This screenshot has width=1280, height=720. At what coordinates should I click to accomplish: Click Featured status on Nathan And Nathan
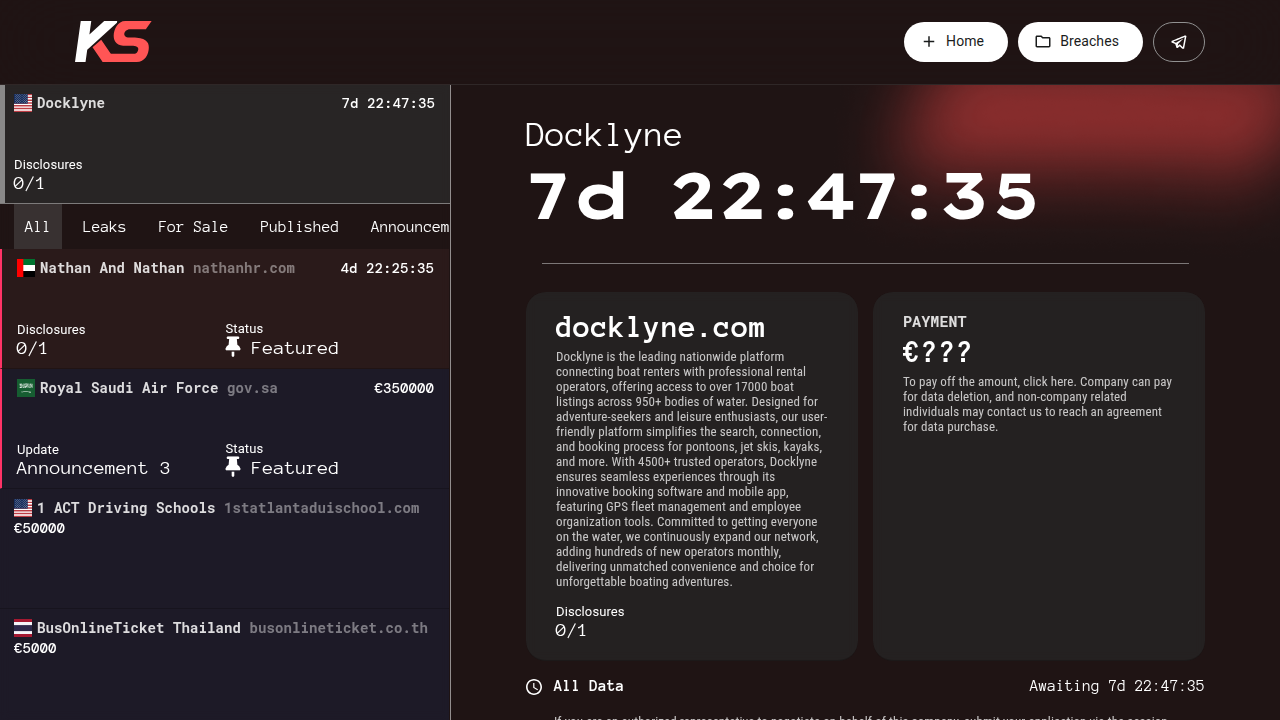coord(295,348)
